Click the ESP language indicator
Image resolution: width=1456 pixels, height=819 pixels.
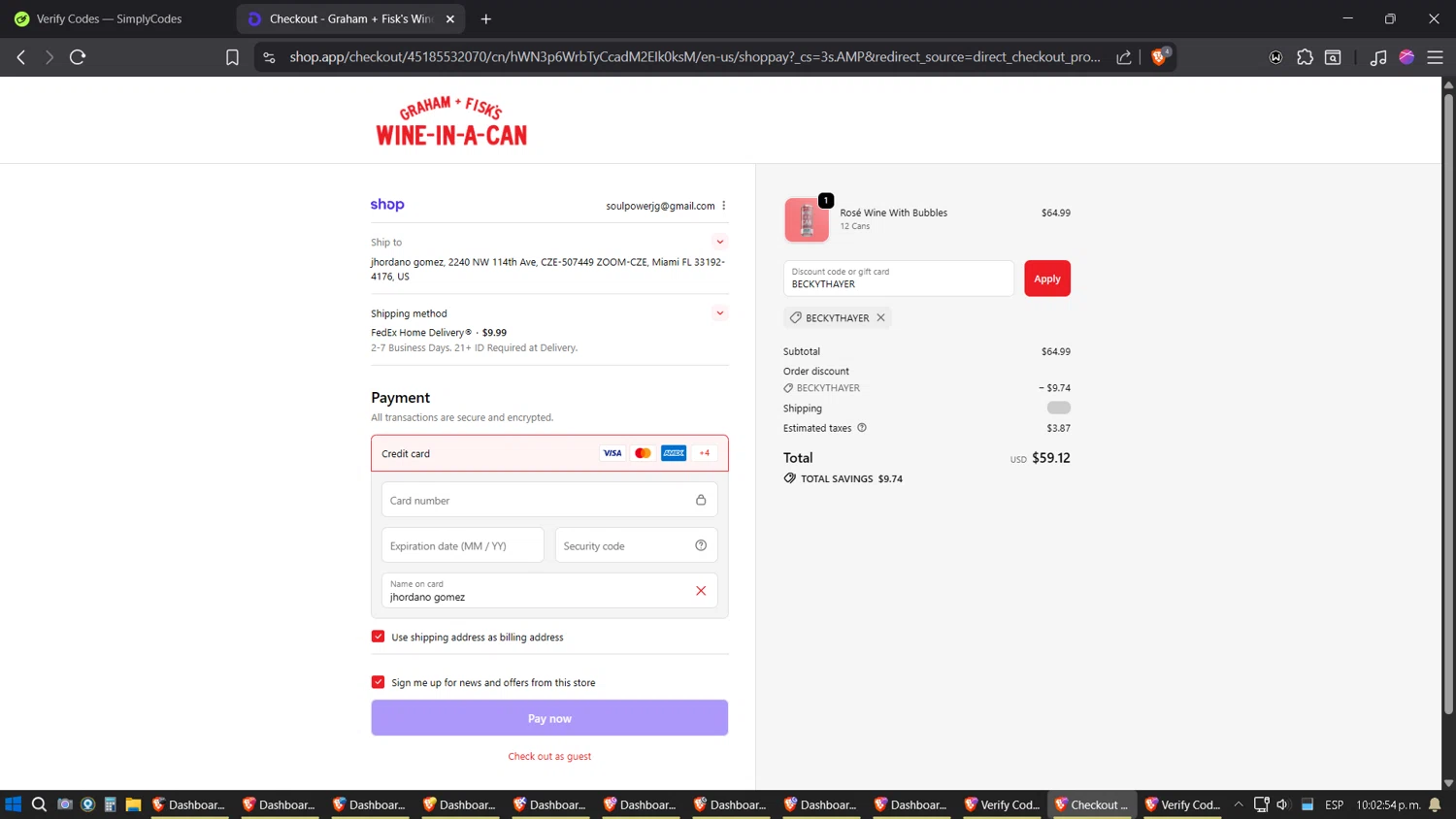tap(1335, 804)
